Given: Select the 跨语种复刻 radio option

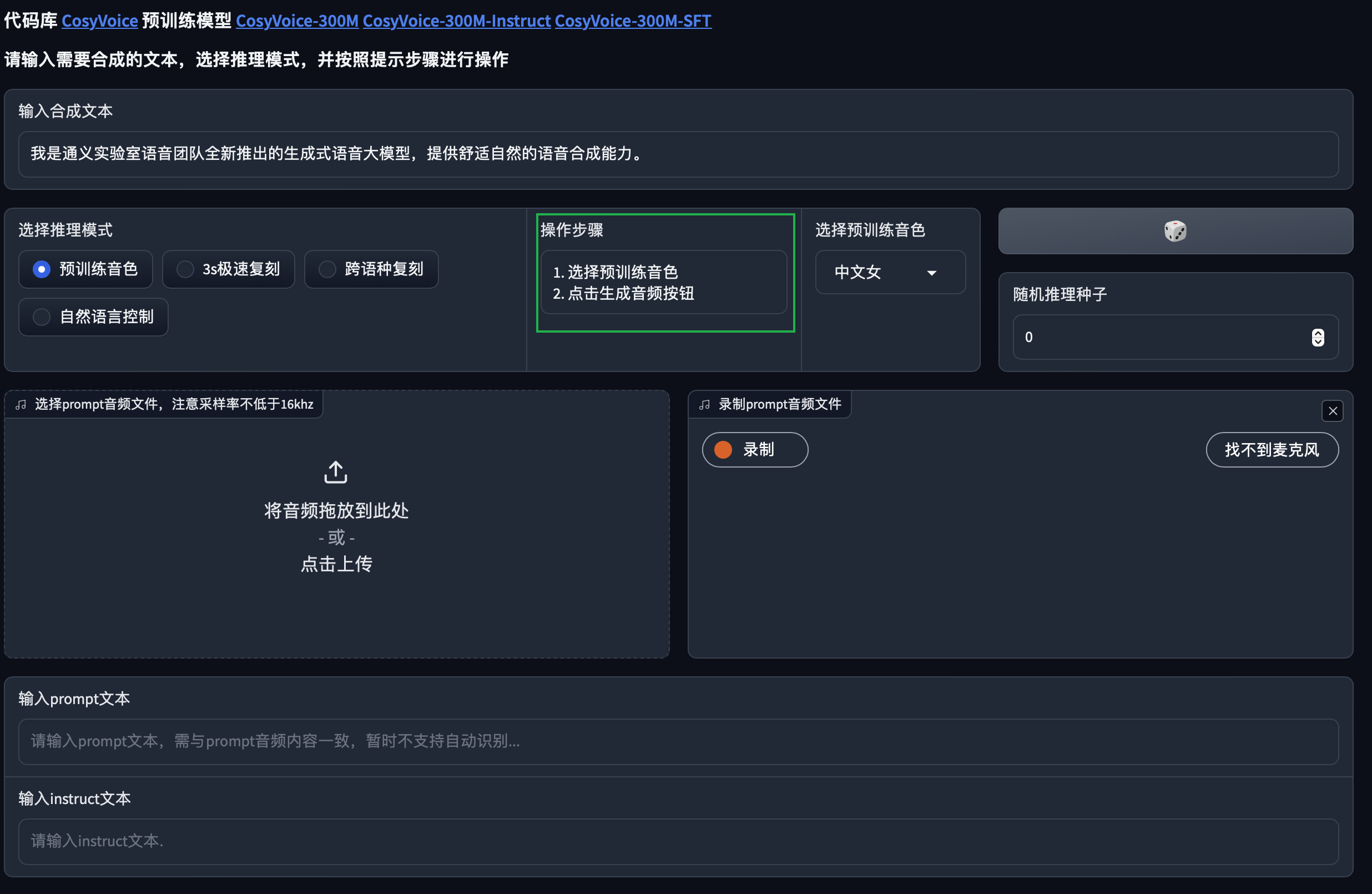Looking at the screenshot, I should click(371, 269).
